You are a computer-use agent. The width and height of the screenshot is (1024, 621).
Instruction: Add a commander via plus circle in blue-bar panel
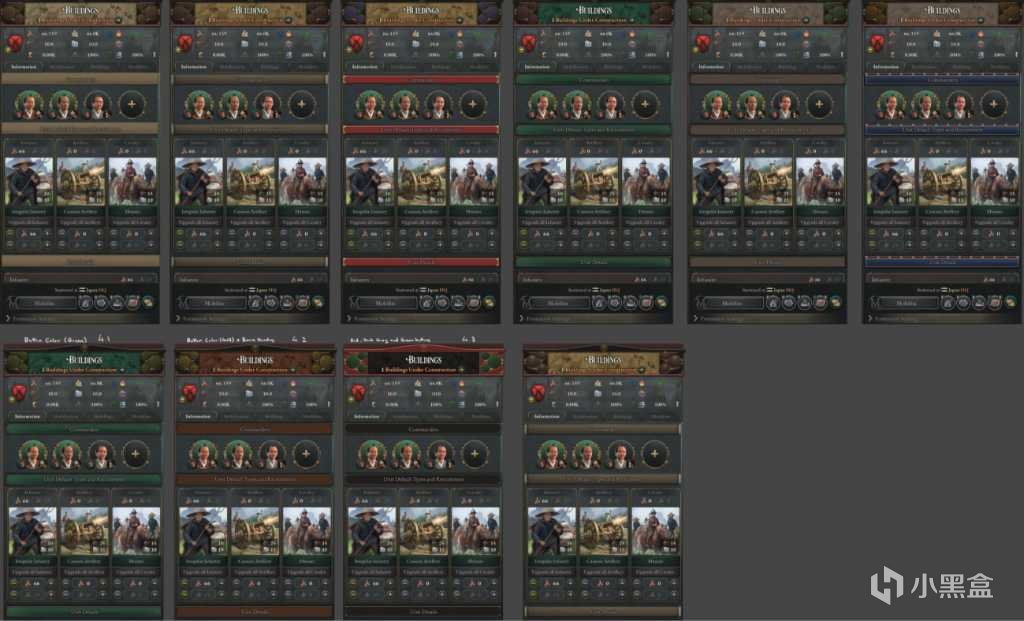(x=993, y=104)
